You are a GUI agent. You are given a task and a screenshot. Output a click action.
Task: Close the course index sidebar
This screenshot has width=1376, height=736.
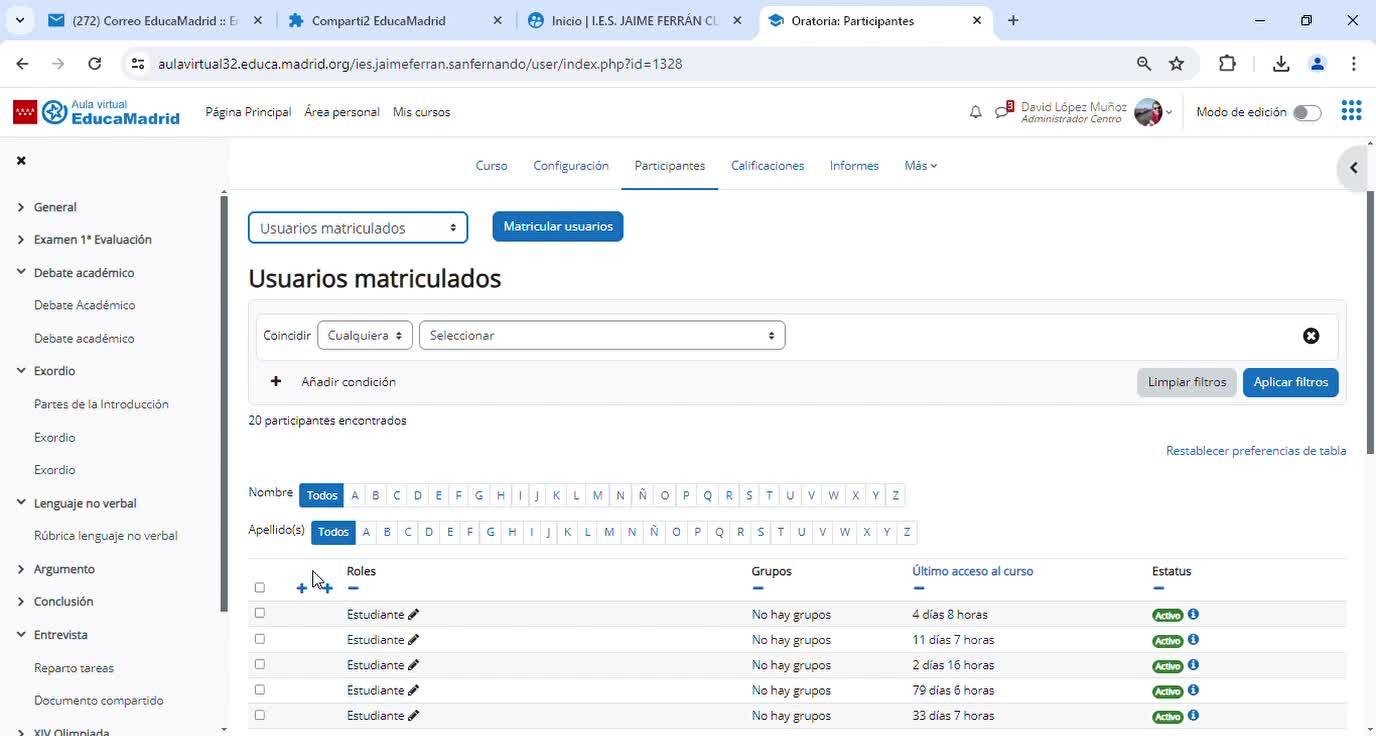21,160
